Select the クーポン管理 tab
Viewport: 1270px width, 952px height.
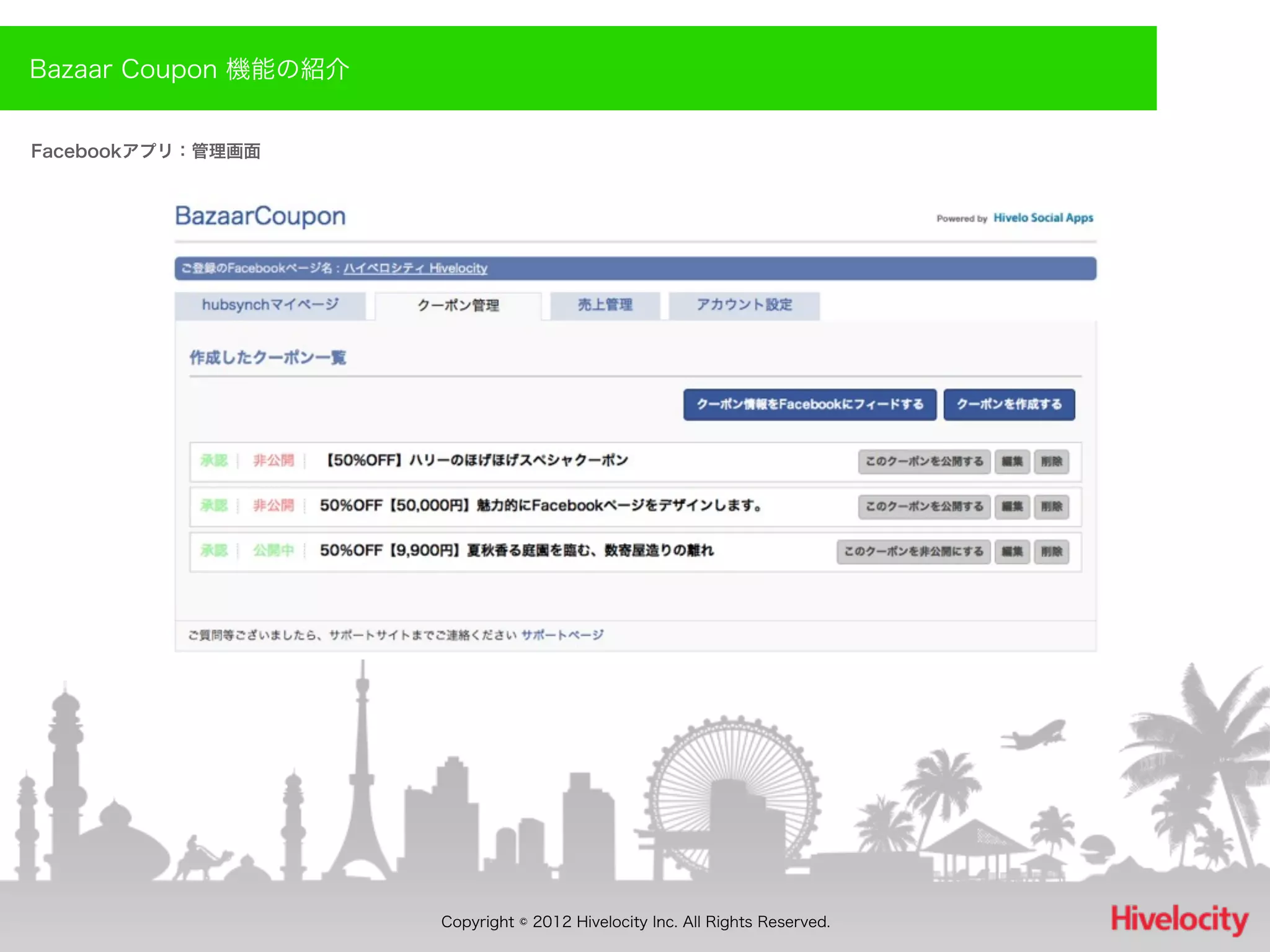458,306
